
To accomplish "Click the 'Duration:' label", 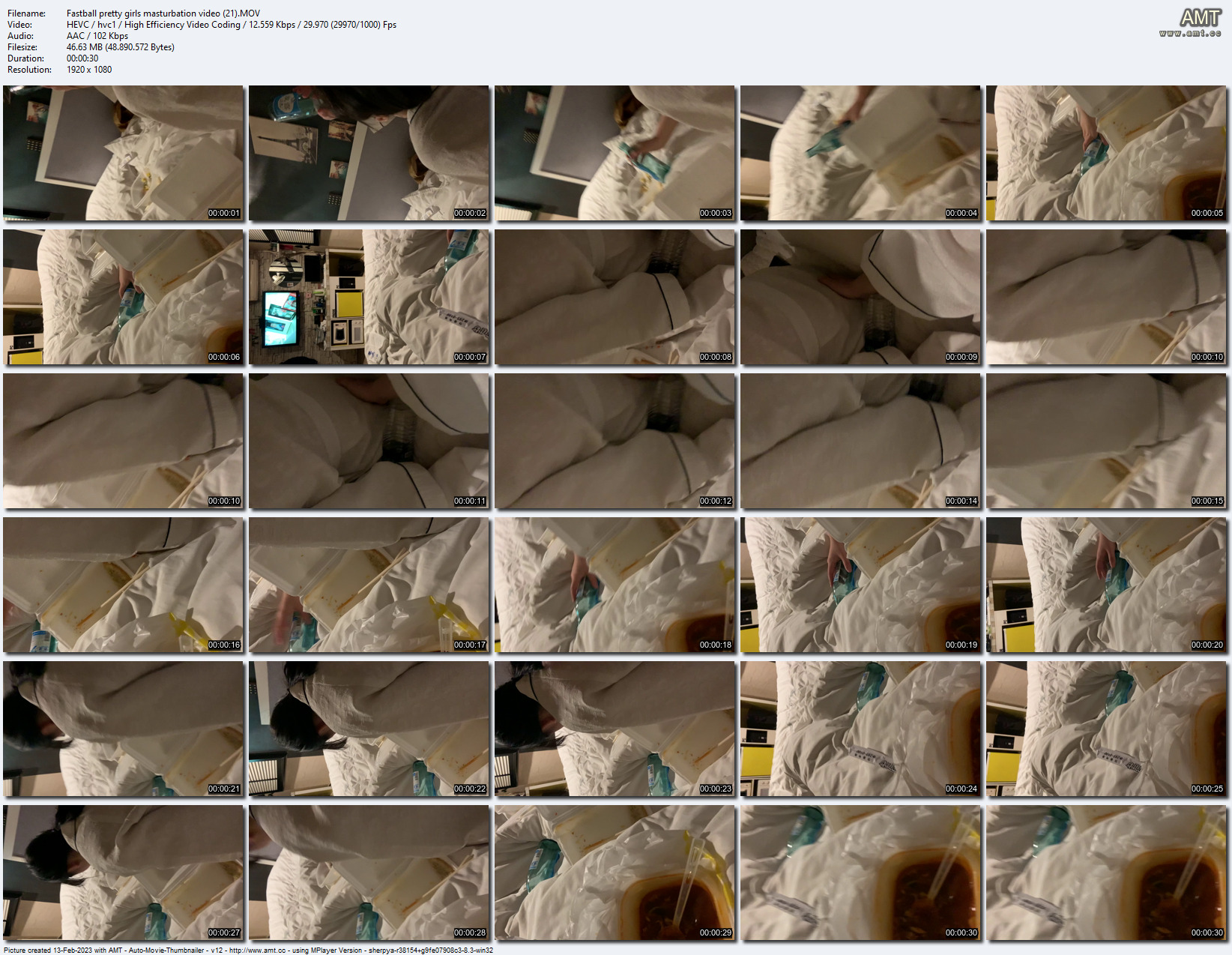I will coord(25,58).
